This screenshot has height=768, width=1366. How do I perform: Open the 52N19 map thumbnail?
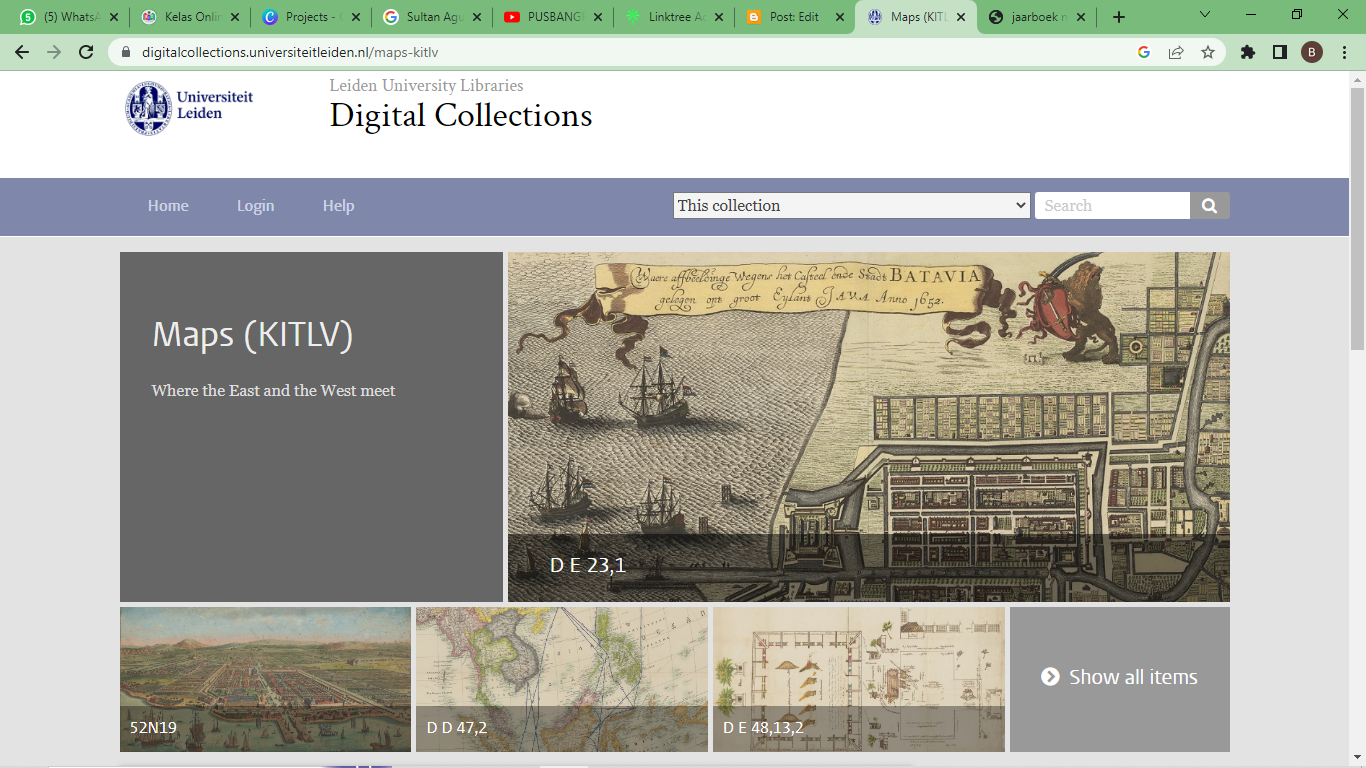point(265,679)
